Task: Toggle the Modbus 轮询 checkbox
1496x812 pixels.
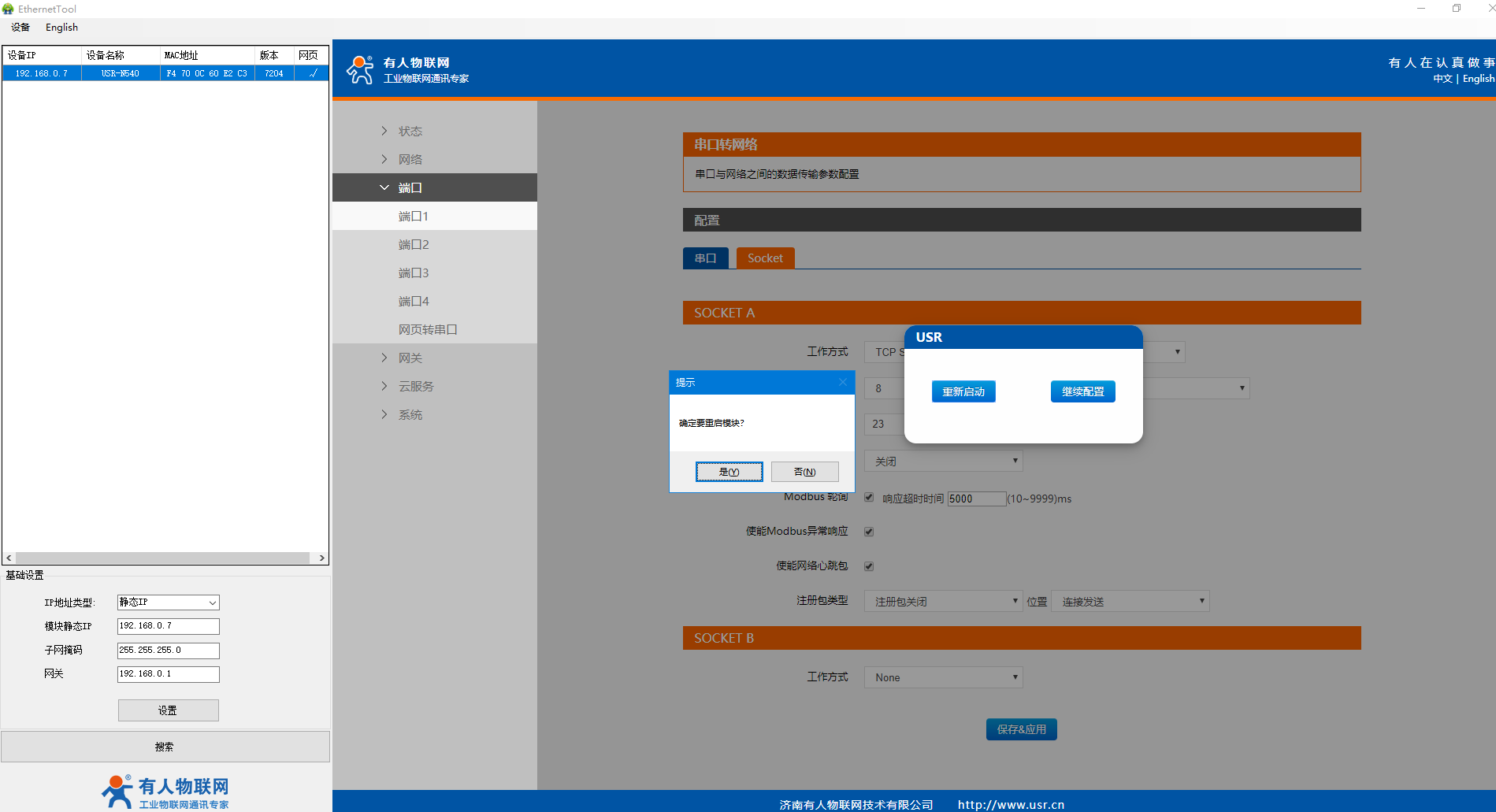Action: pos(869,498)
